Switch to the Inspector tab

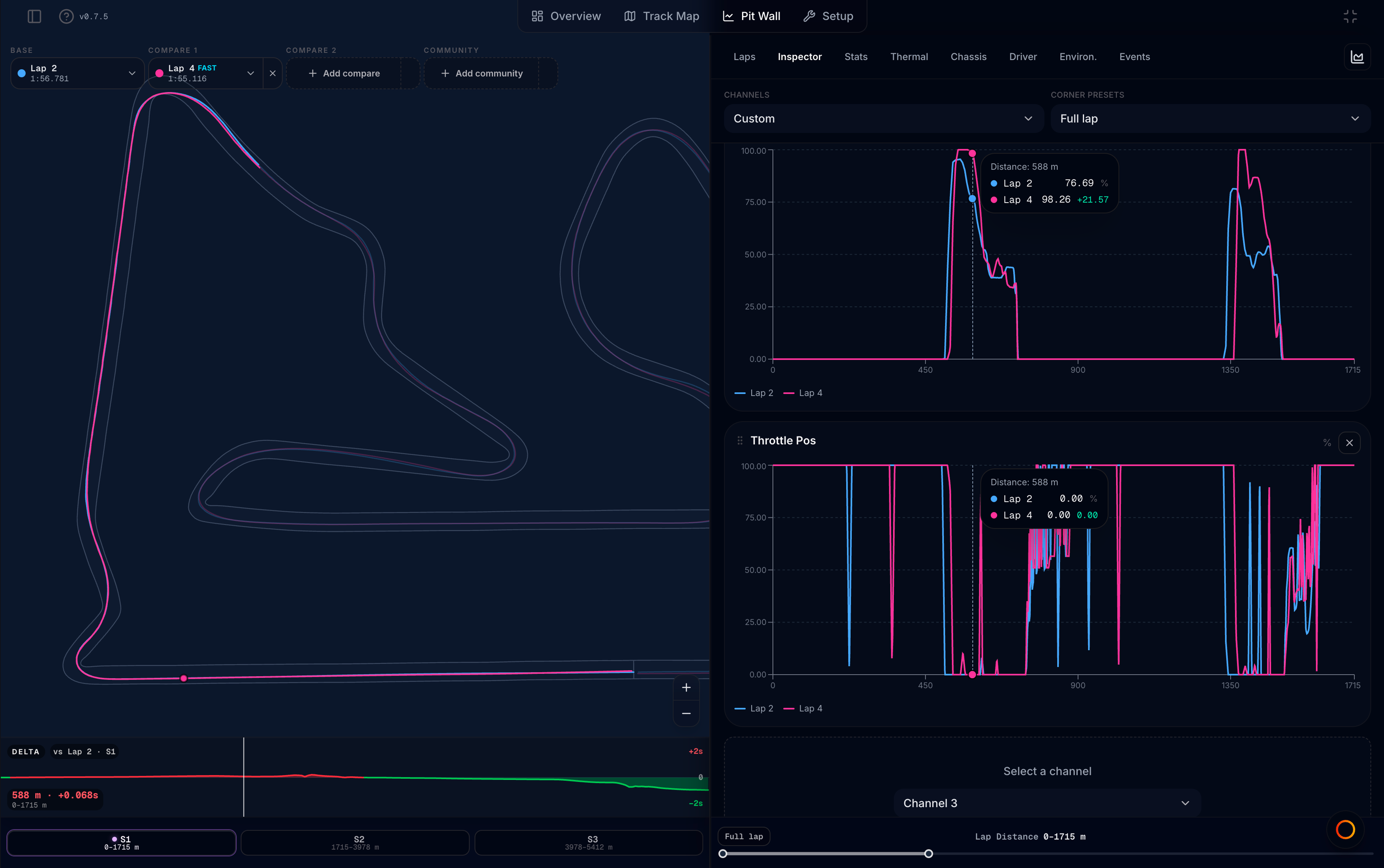799,57
